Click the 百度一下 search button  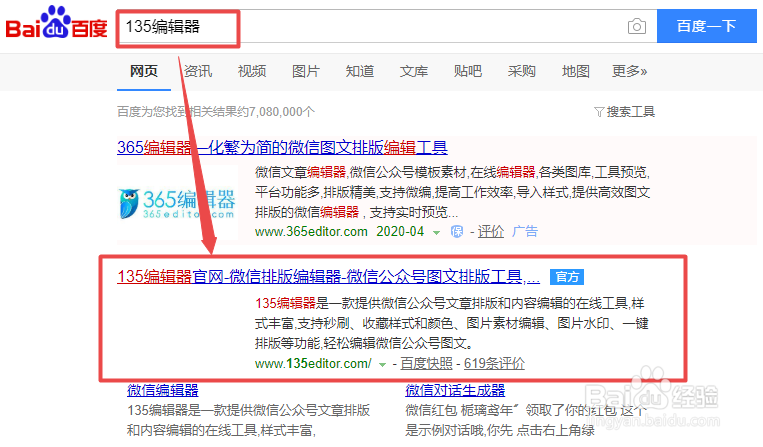point(707,26)
